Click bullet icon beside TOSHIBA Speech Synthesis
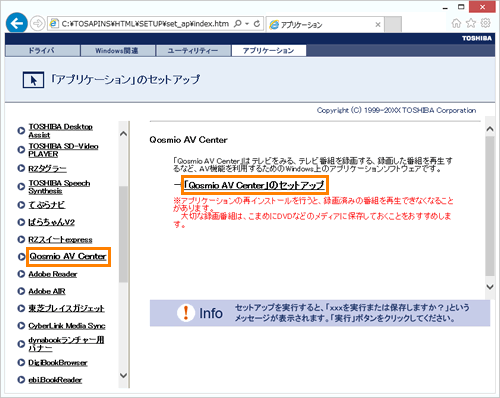This screenshot has height=398, width=500. point(21,187)
